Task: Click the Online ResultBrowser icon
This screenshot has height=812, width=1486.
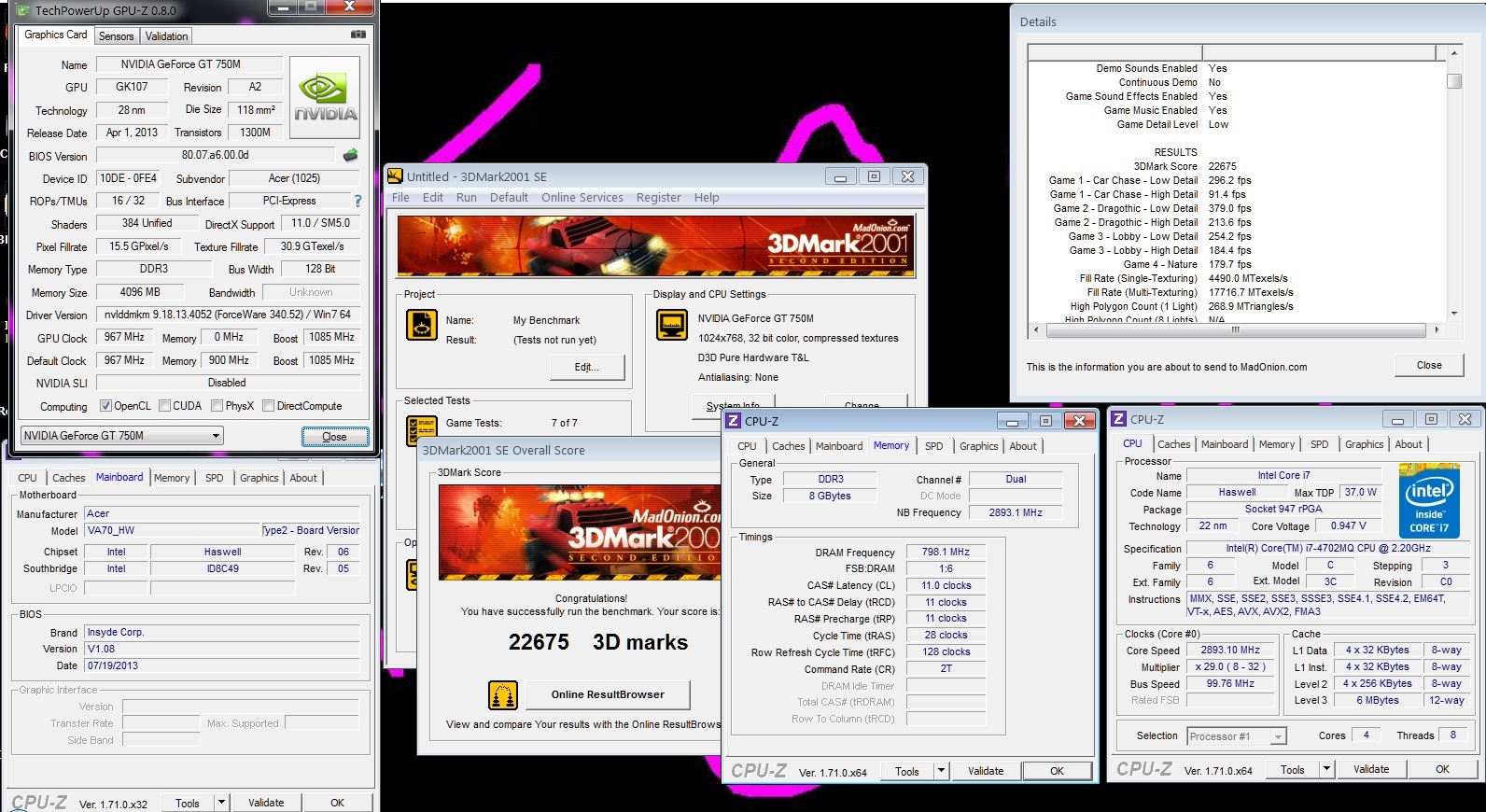Action: click(x=503, y=695)
